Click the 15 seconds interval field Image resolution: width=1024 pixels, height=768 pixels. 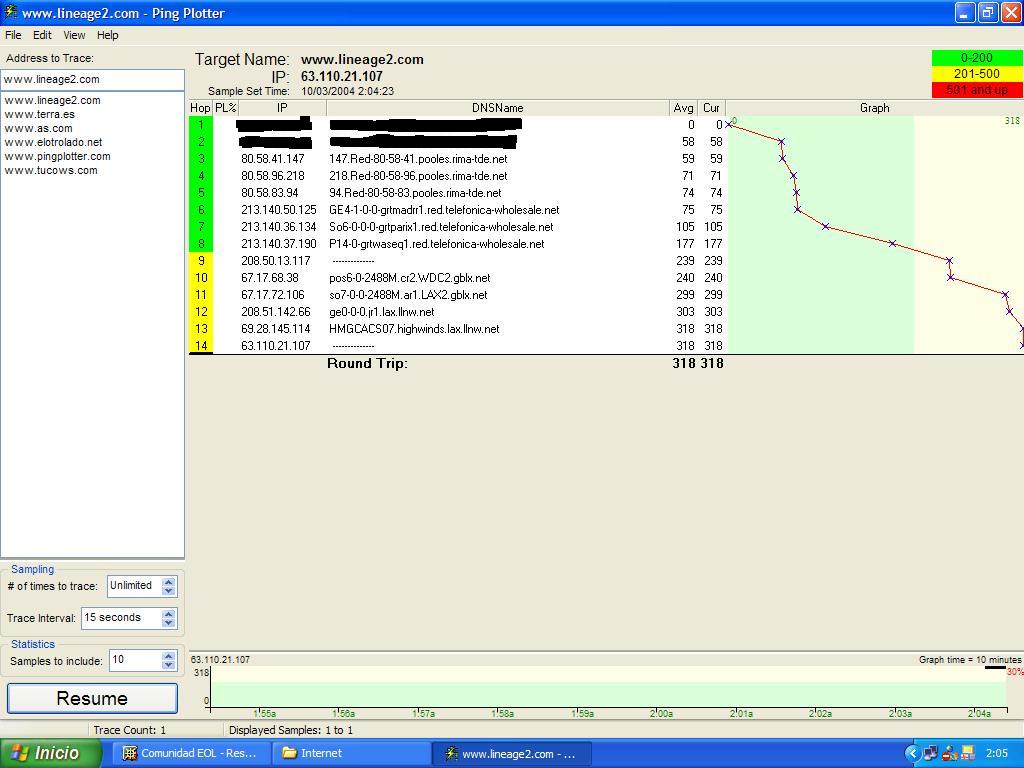tap(121, 618)
